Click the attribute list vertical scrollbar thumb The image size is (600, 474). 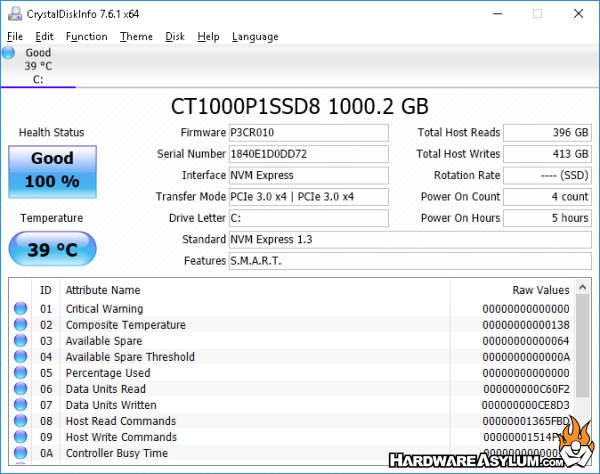(583, 346)
